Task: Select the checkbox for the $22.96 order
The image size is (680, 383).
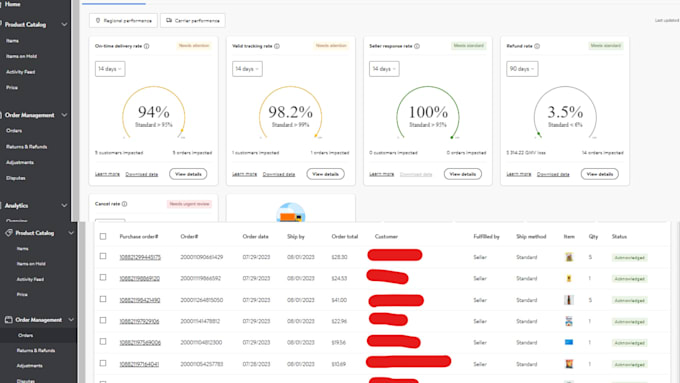Action: coord(103,321)
